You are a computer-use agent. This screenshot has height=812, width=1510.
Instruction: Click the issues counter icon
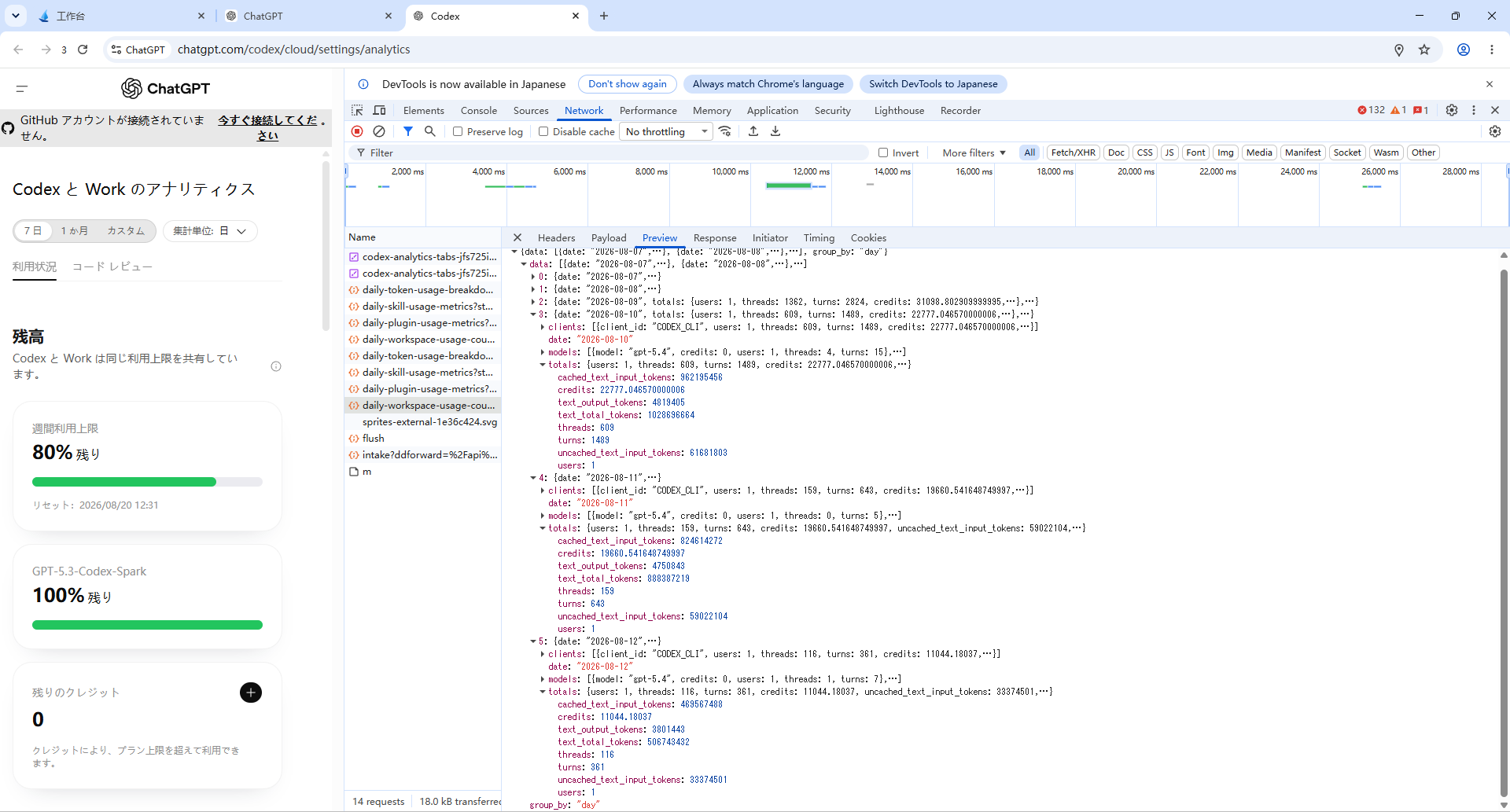point(1420,110)
